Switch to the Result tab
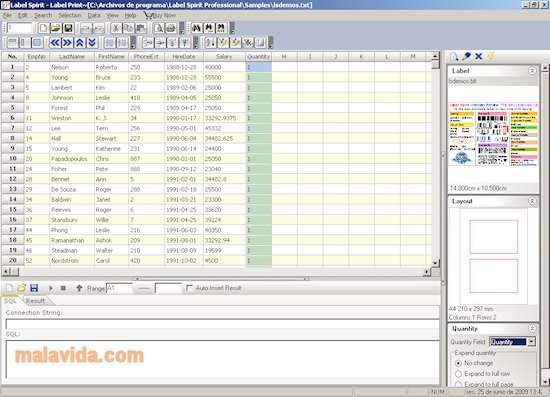This screenshot has height=397, width=550. [x=35, y=301]
